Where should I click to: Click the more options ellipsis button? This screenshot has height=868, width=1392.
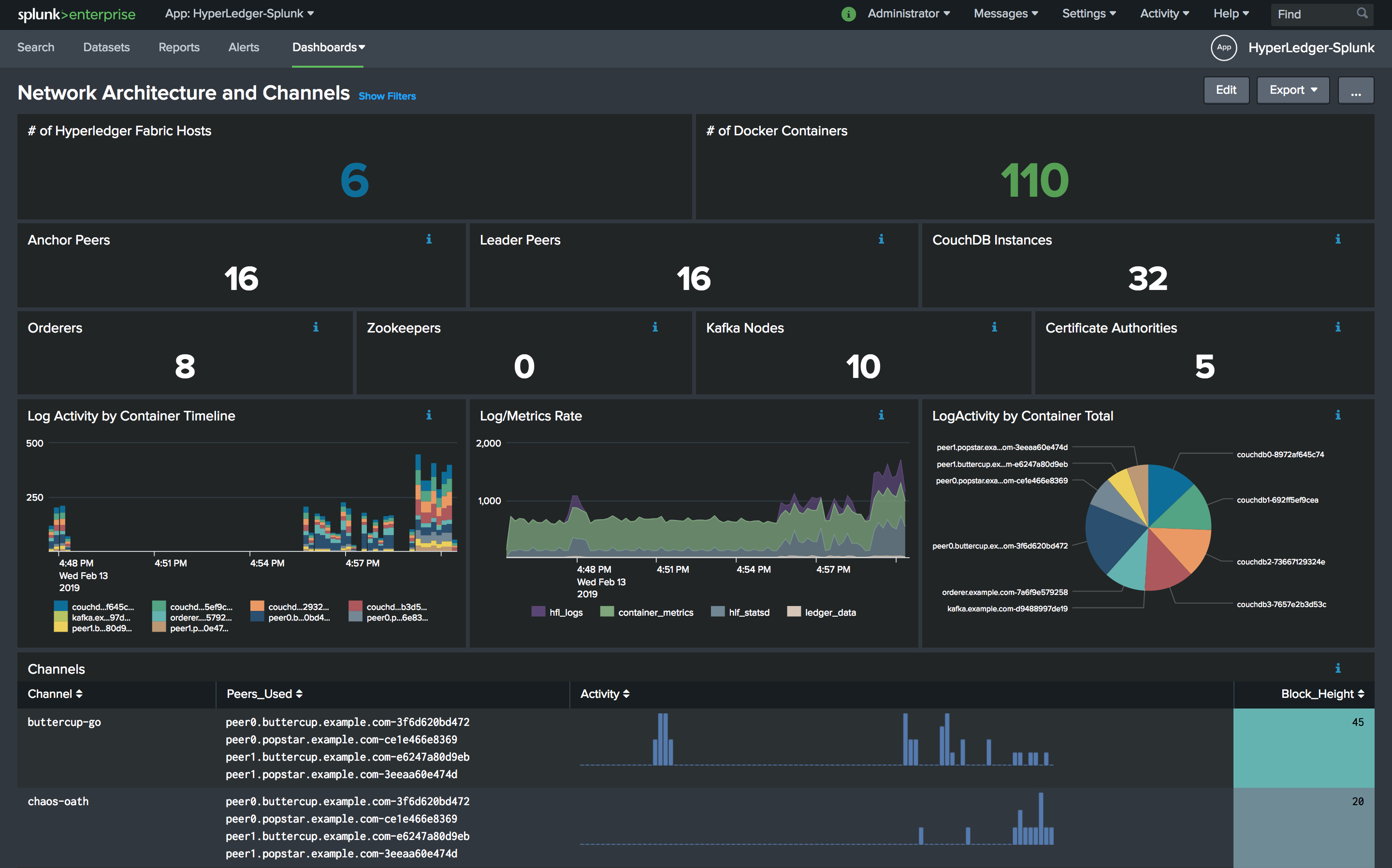pyautogui.click(x=1356, y=90)
